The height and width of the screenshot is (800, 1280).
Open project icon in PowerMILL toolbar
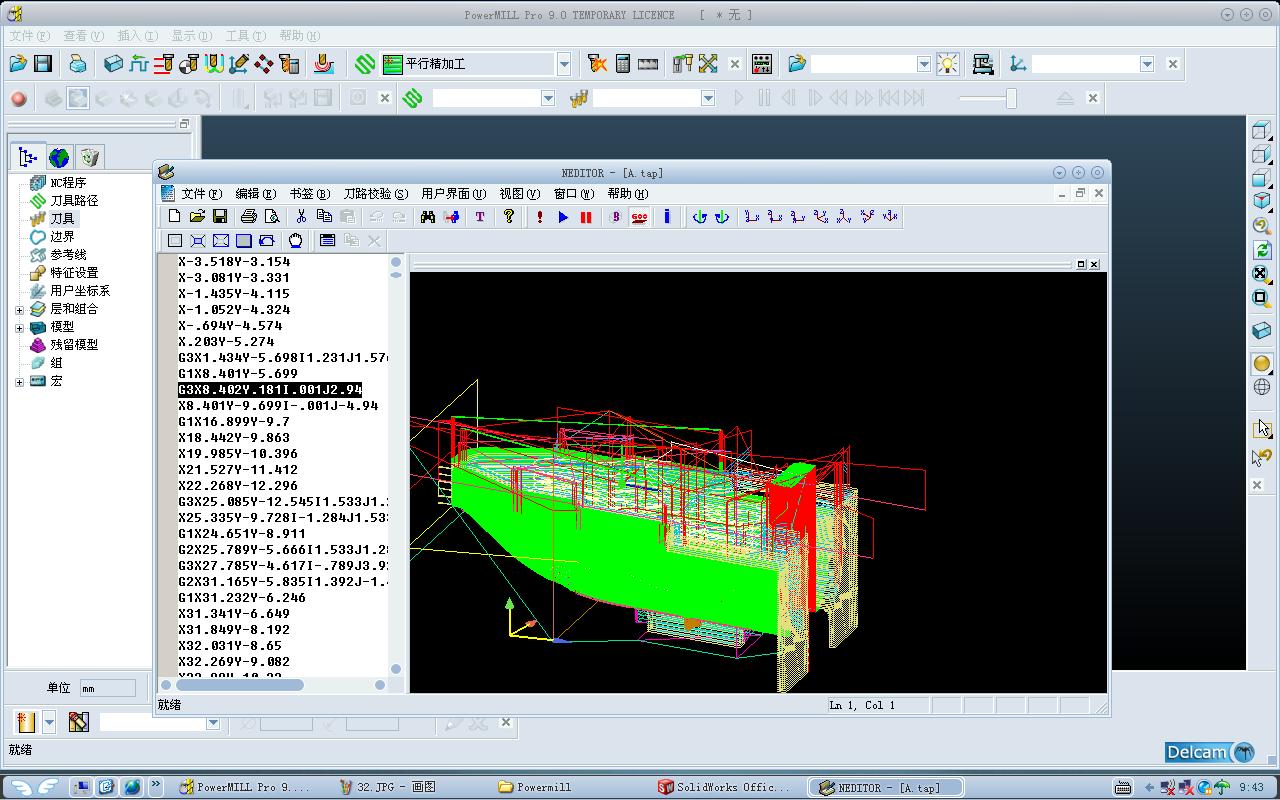(18, 64)
